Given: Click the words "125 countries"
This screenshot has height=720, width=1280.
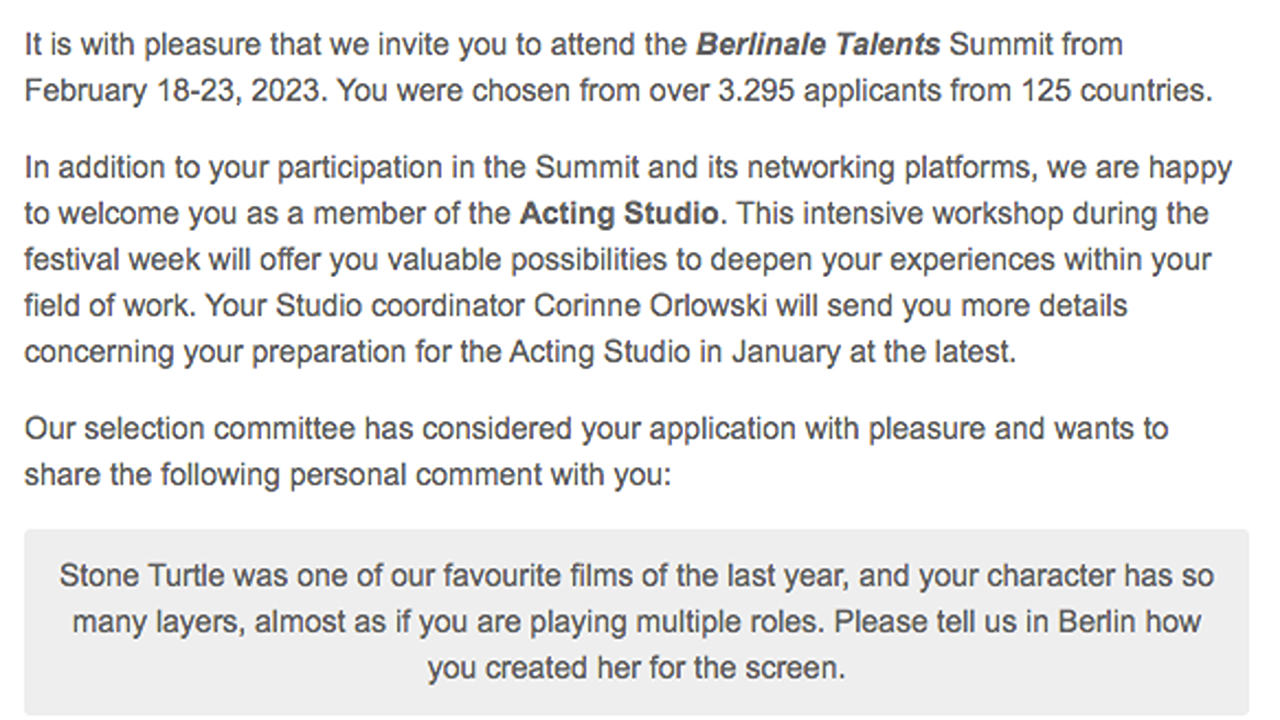Looking at the screenshot, I should (1116, 91).
